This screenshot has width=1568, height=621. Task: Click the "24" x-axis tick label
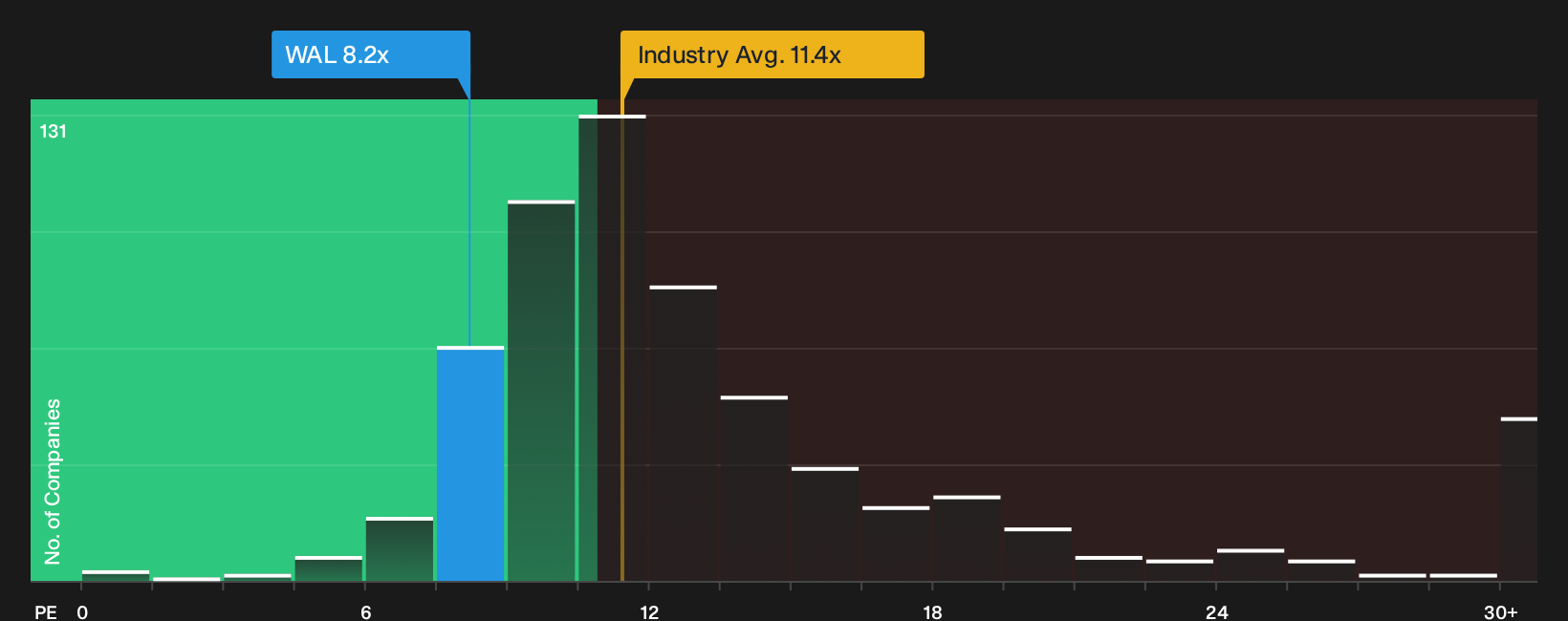click(x=1216, y=612)
